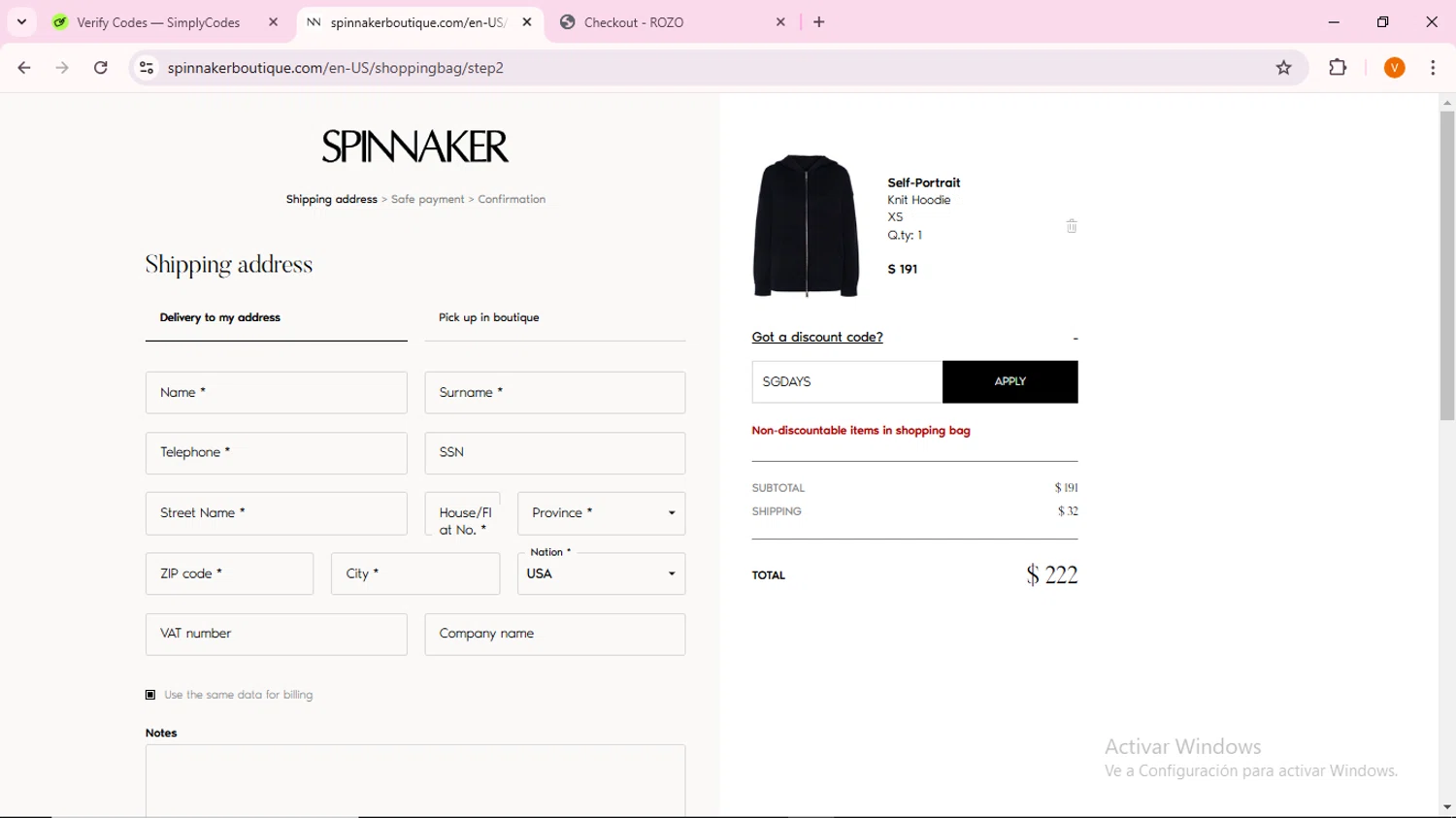Click the SUBTOTAL row label
Image resolution: width=1456 pixels, height=818 pixels.
pos(778,488)
